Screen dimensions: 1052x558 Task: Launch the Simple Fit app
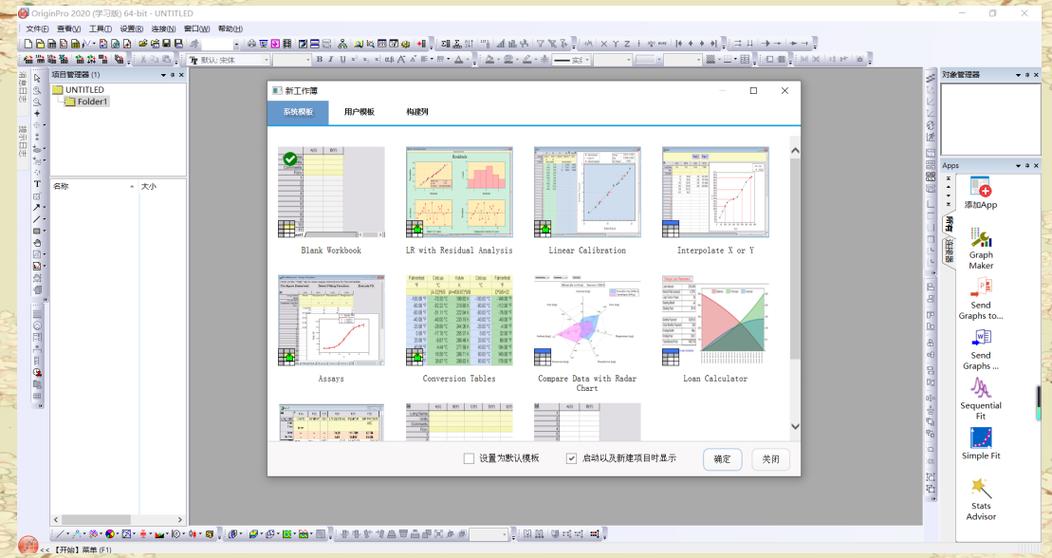point(980,443)
